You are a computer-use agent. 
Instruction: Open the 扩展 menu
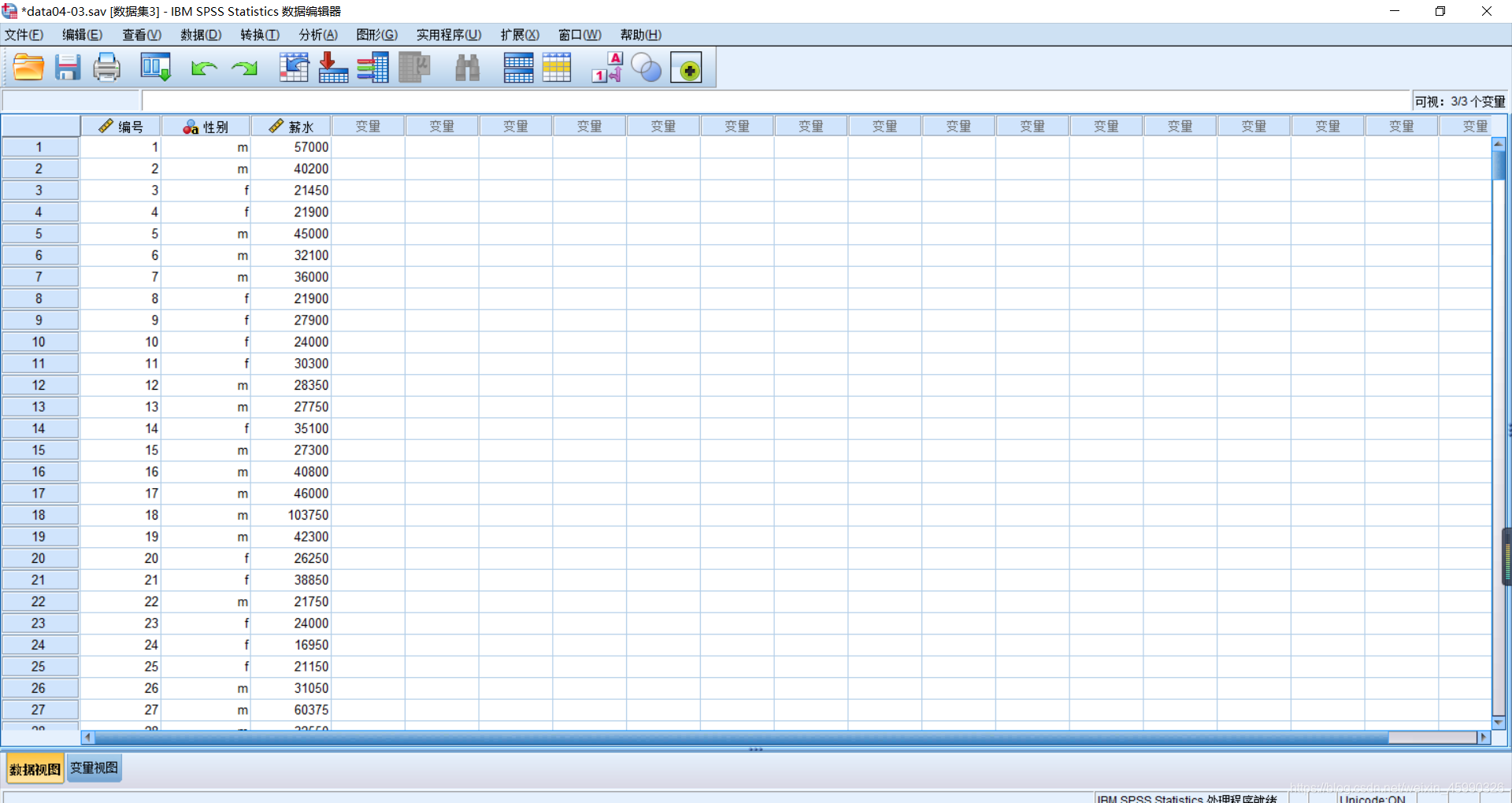pyautogui.click(x=520, y=35)
